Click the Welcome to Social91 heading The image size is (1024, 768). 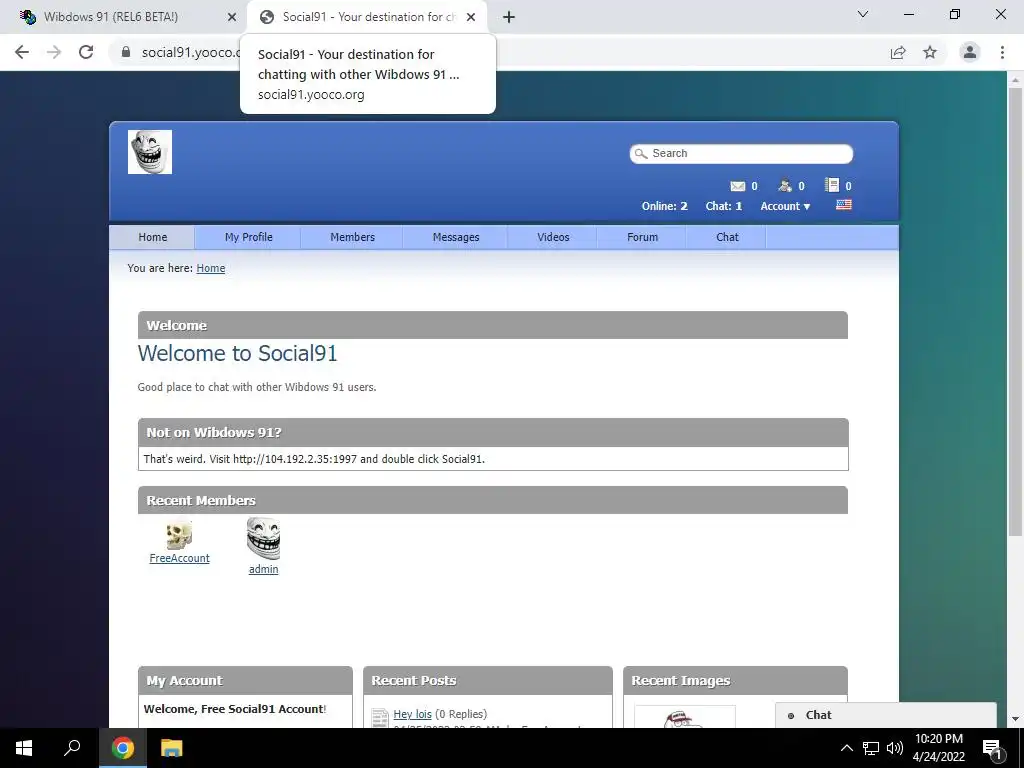238,353
